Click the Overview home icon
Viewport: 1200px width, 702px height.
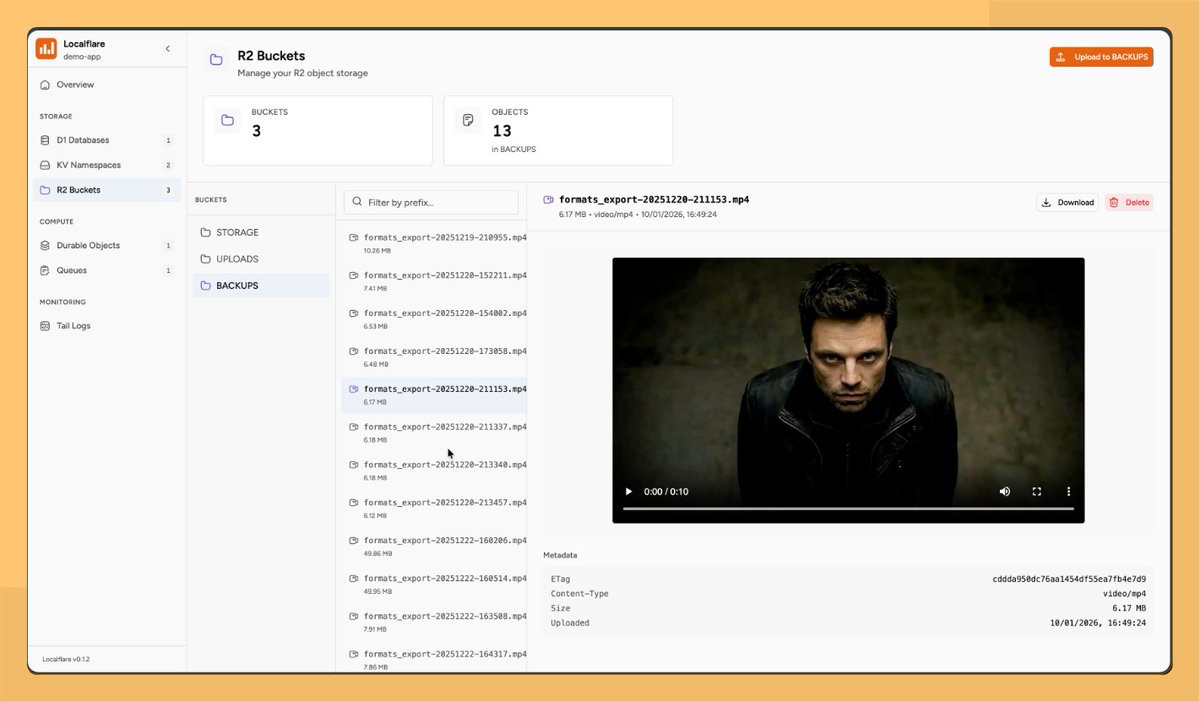click(x=45, y=85)
